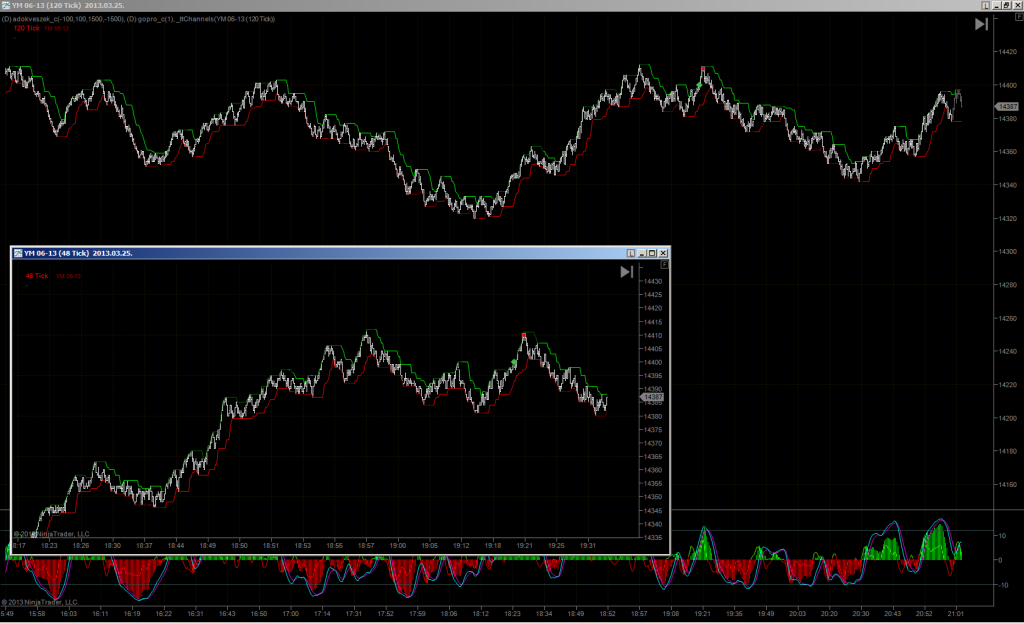Click the F button in the 120 Tick chart

coord(1019,18)
